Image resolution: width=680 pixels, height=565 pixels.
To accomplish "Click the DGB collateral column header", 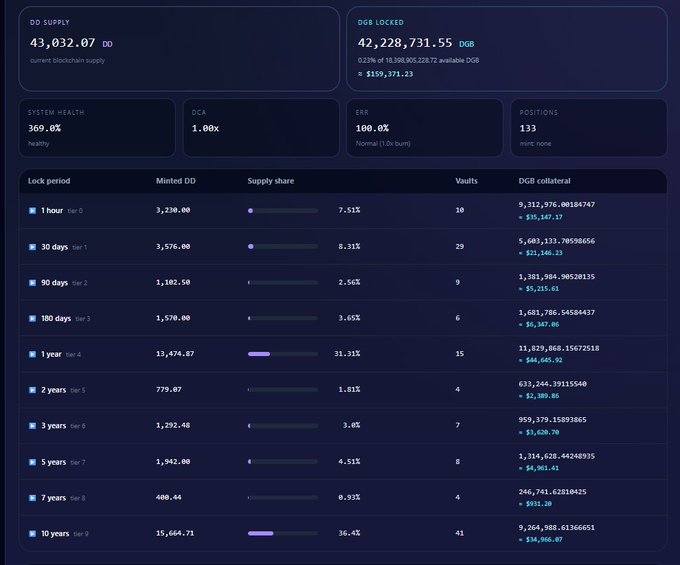I will point(544,181).
